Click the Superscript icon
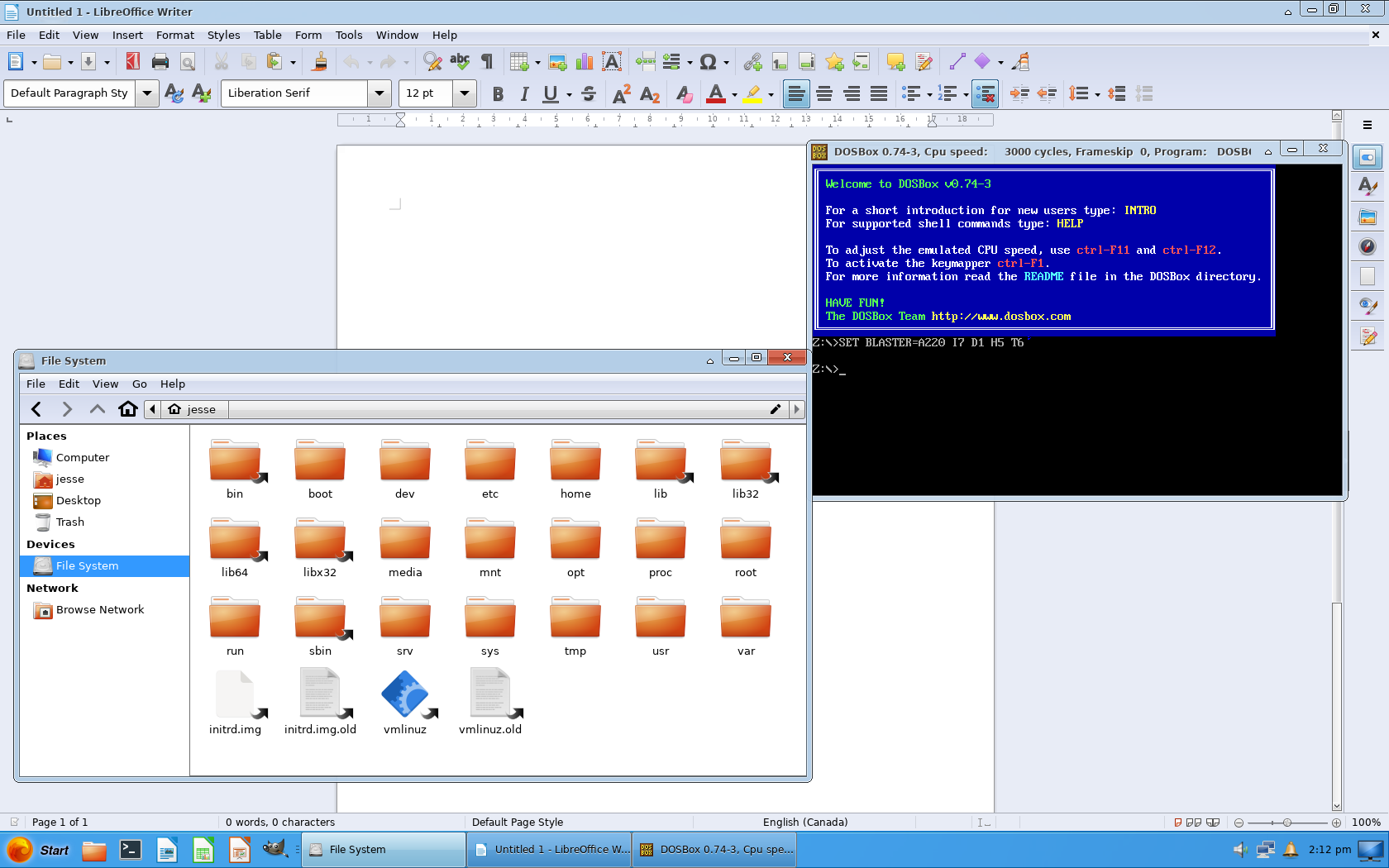1389x868 pixels. click(622, 94)
